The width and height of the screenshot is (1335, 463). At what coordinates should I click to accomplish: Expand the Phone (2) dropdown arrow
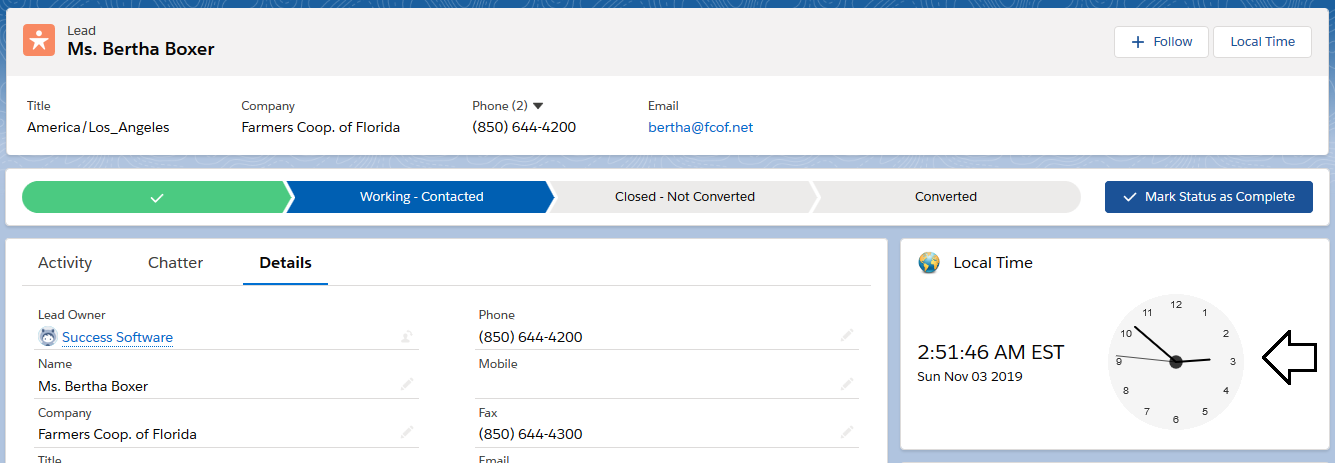click(538, 106)
